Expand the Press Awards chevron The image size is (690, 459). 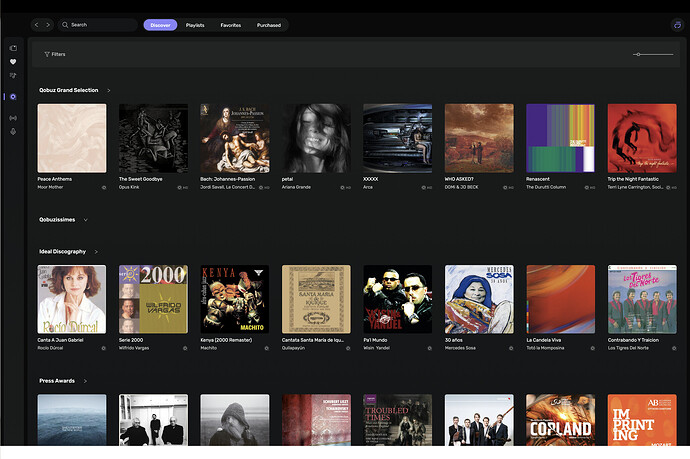tap(85, 381)
